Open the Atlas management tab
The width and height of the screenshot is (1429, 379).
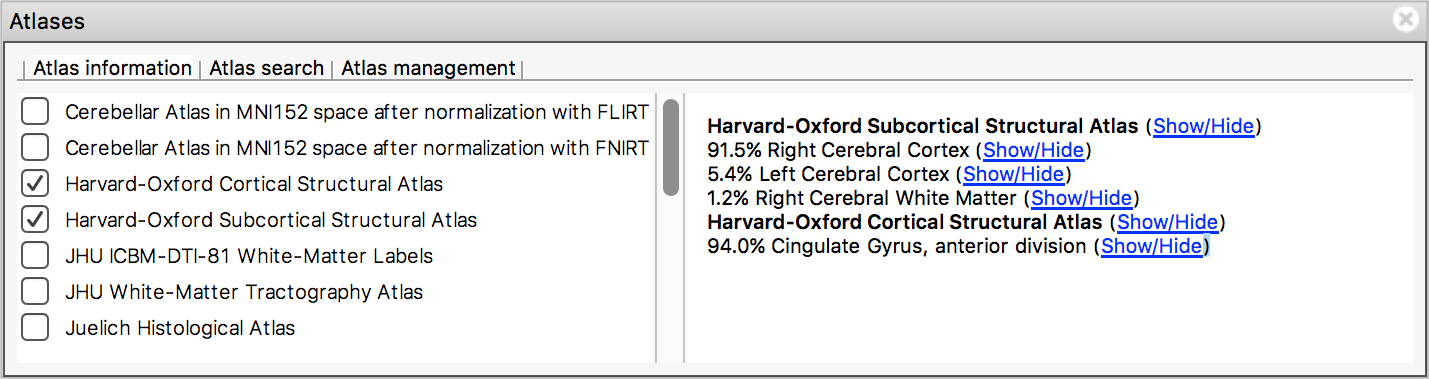point(428,68)
